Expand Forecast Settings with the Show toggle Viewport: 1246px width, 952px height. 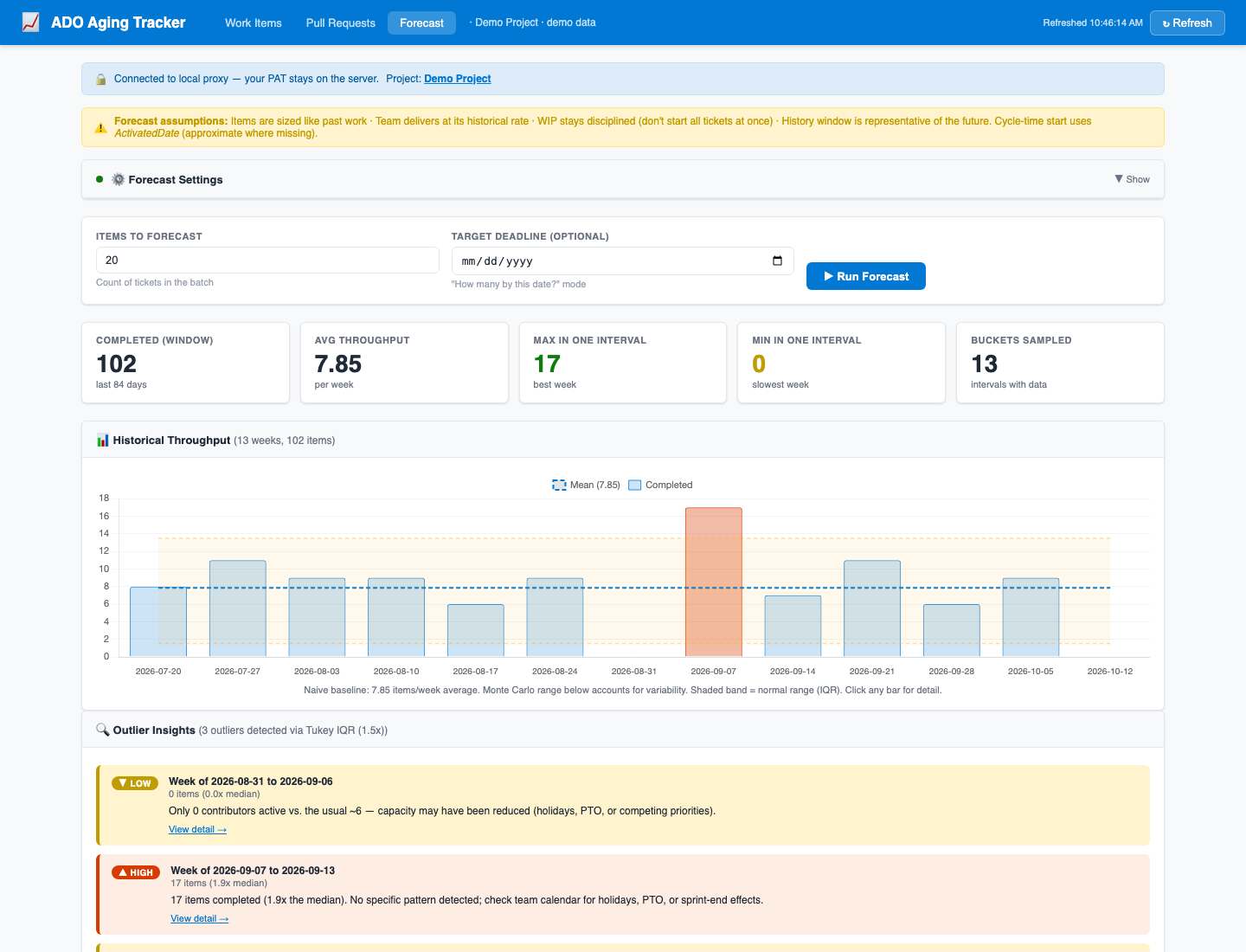(x=1132, y=179)
